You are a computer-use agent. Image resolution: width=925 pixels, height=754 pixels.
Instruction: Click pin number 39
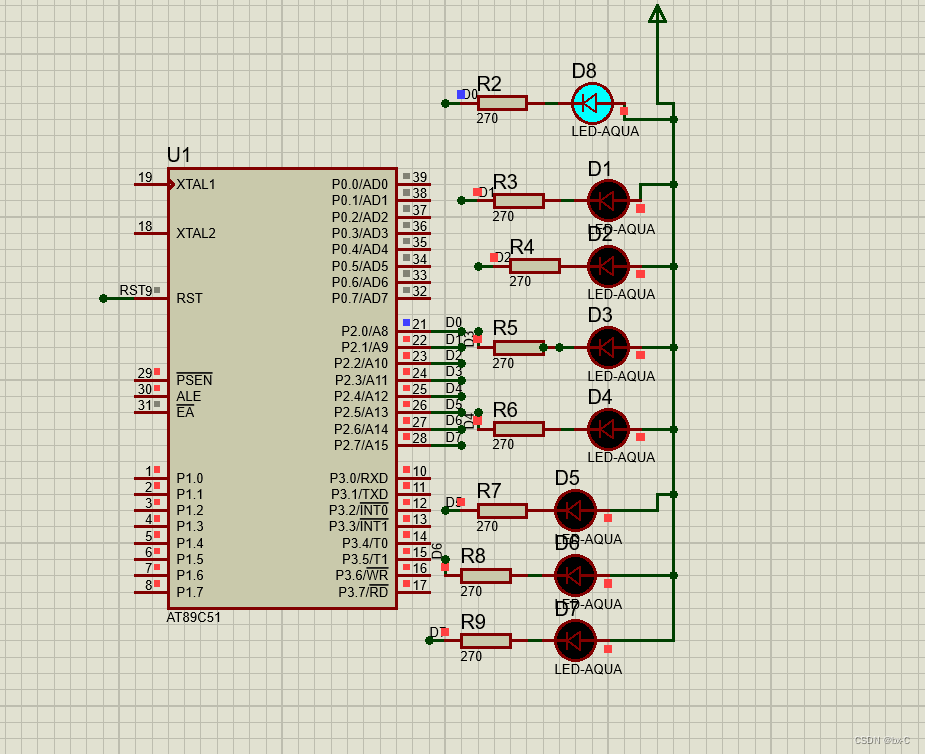point(419,177)
